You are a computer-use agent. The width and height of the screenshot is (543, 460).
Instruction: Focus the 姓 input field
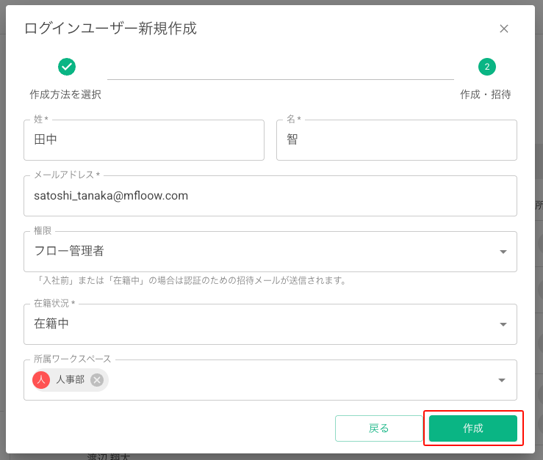tap(144, 140)
